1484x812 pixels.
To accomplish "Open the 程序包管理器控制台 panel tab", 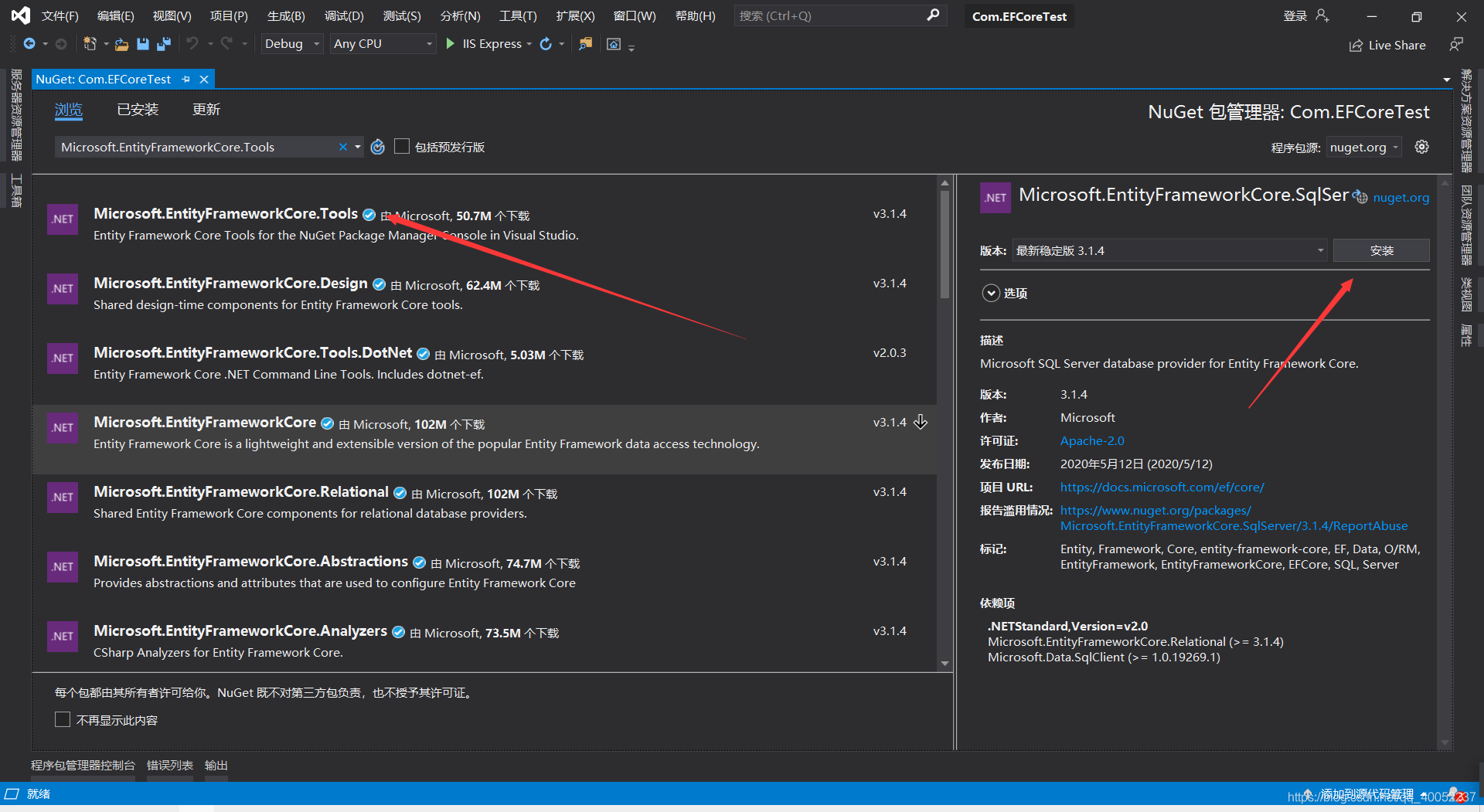I will pyautogui.click(x=83, y=765).
